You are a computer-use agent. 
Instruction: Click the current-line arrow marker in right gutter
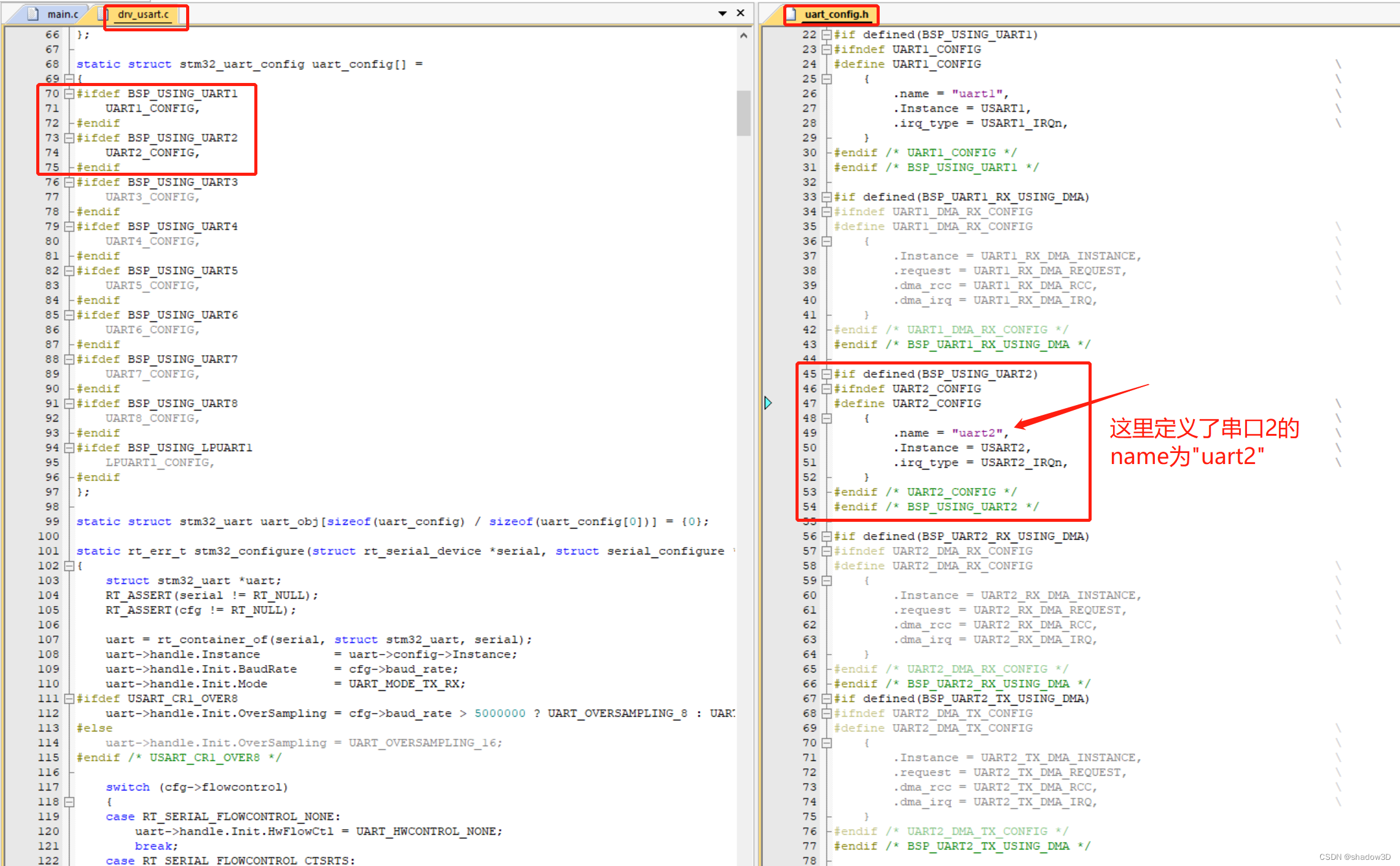768,403
